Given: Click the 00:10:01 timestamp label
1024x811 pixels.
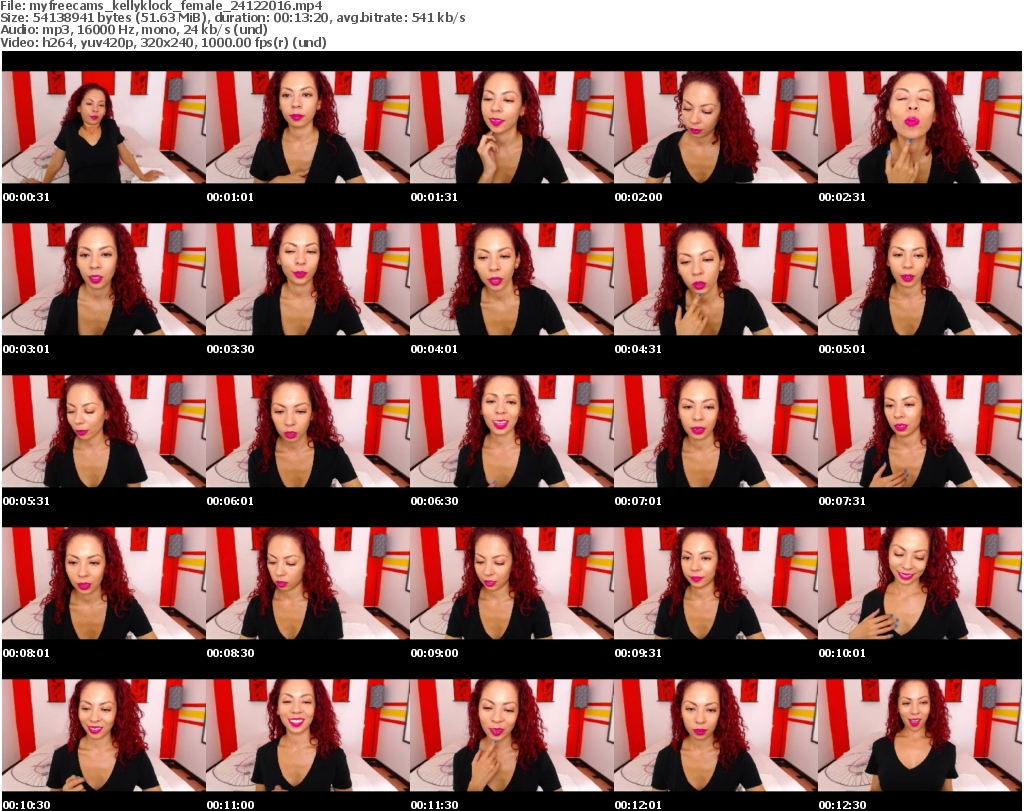Looking at the screenshot, I should pyautogui.click(x=842, y=653).
